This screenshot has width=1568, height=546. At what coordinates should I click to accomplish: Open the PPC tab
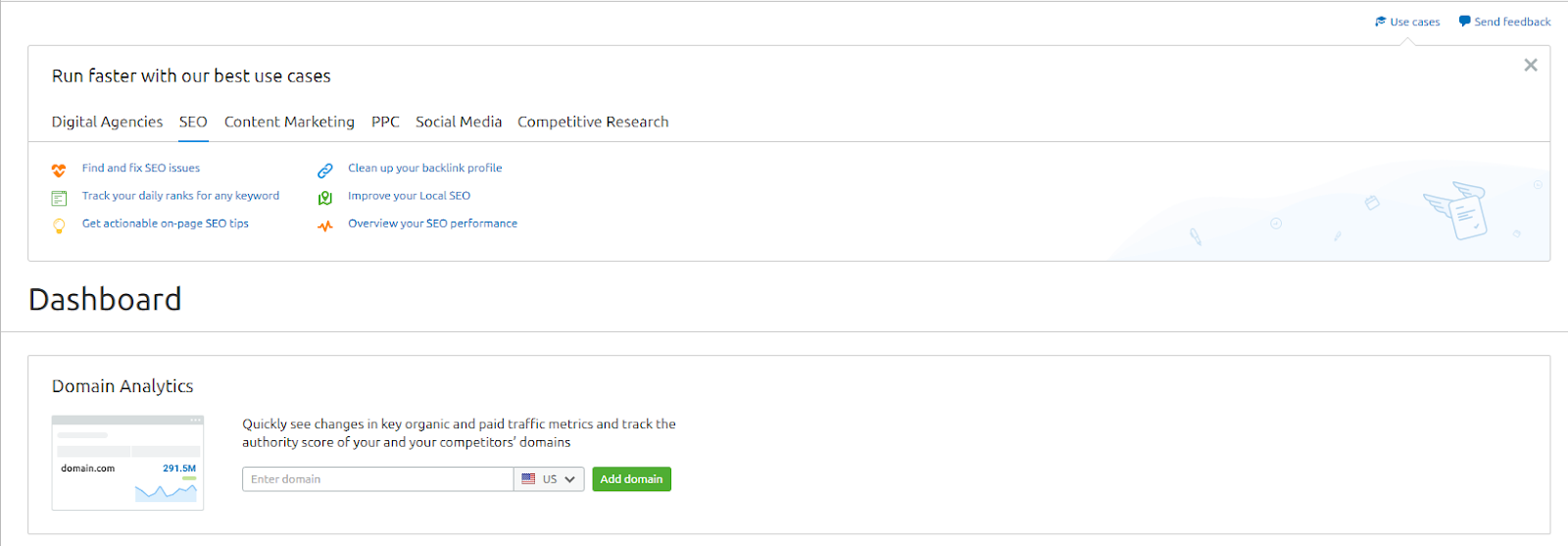coord(385,122)
